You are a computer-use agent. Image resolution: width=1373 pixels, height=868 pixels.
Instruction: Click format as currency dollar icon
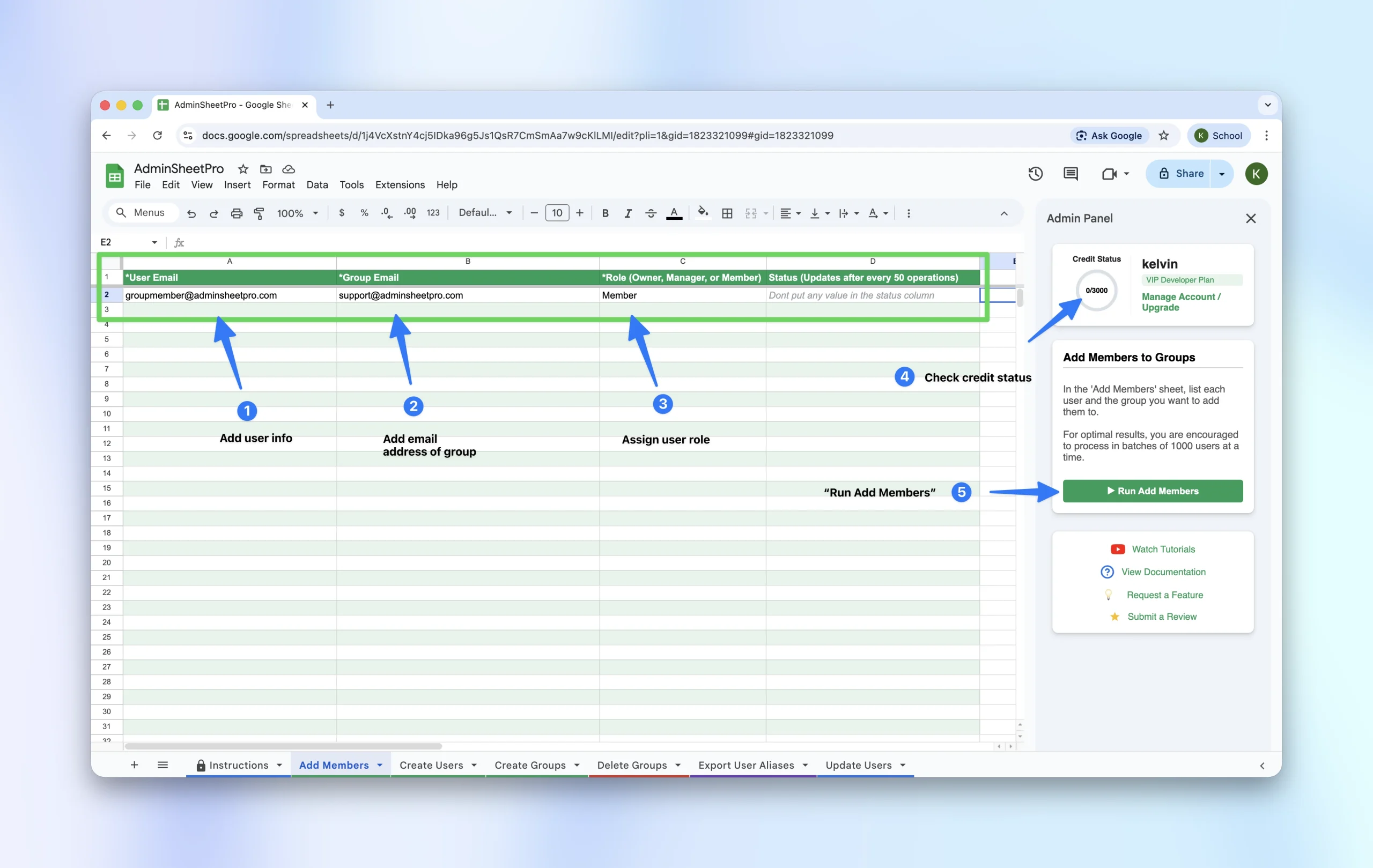coord(342,213)
